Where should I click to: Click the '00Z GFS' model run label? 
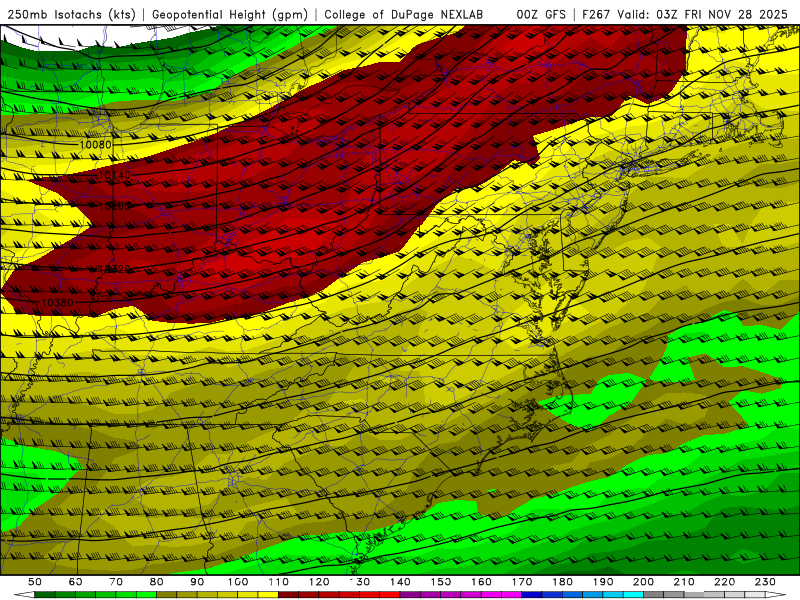(541, 14)
